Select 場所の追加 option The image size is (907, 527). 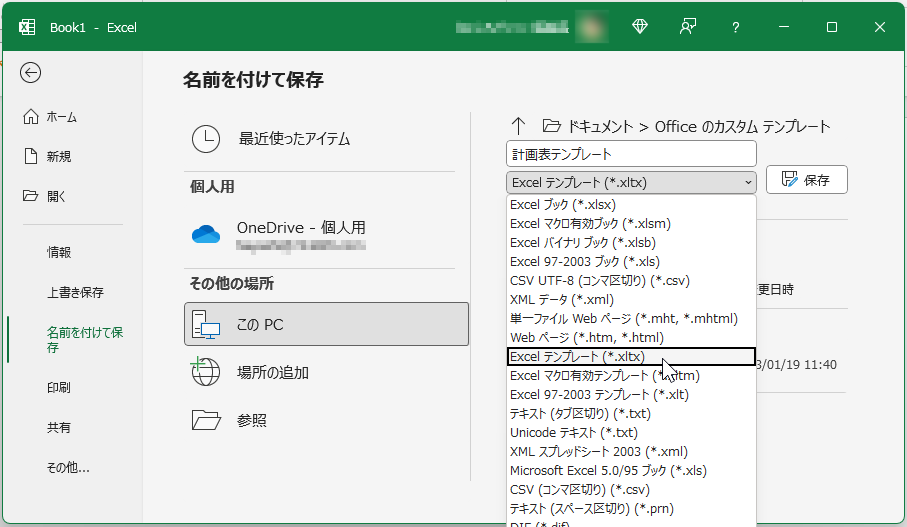272,372
